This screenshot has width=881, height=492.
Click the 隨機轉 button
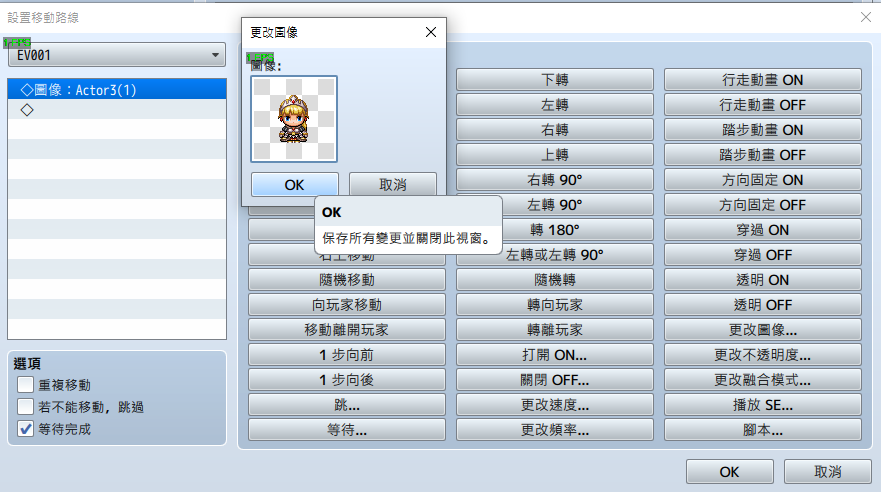555,280
